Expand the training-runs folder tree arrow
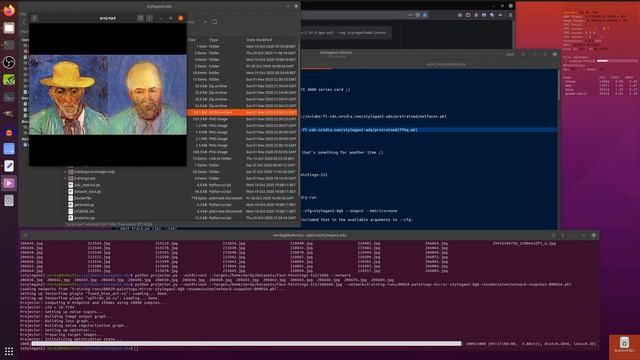640x360 pixels. (x=66, y=178)
